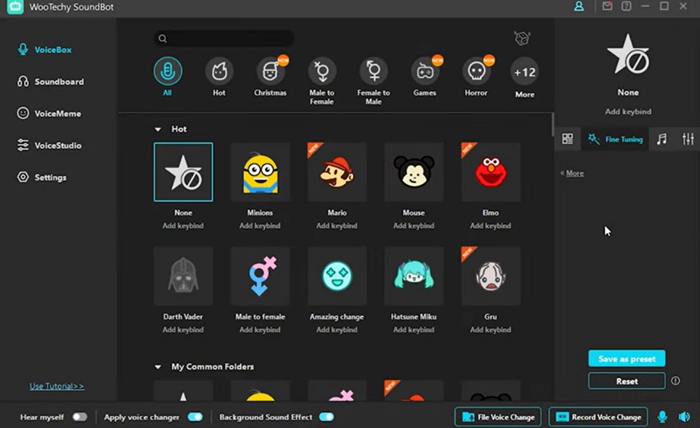The image size is (700, 428).
Task: Select the Hot category icon
Action: point(219,71)
